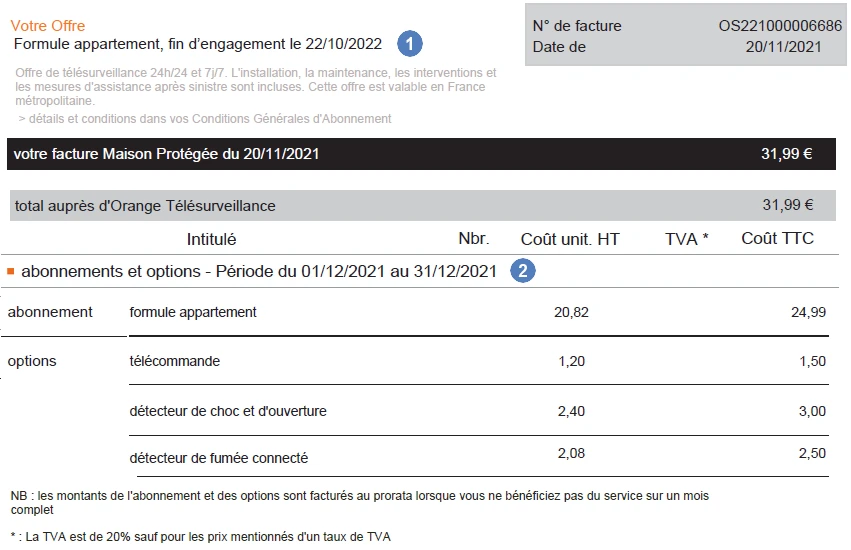Click the TVA * column header
Screen dimensions: 851x550
click(687, 239)
